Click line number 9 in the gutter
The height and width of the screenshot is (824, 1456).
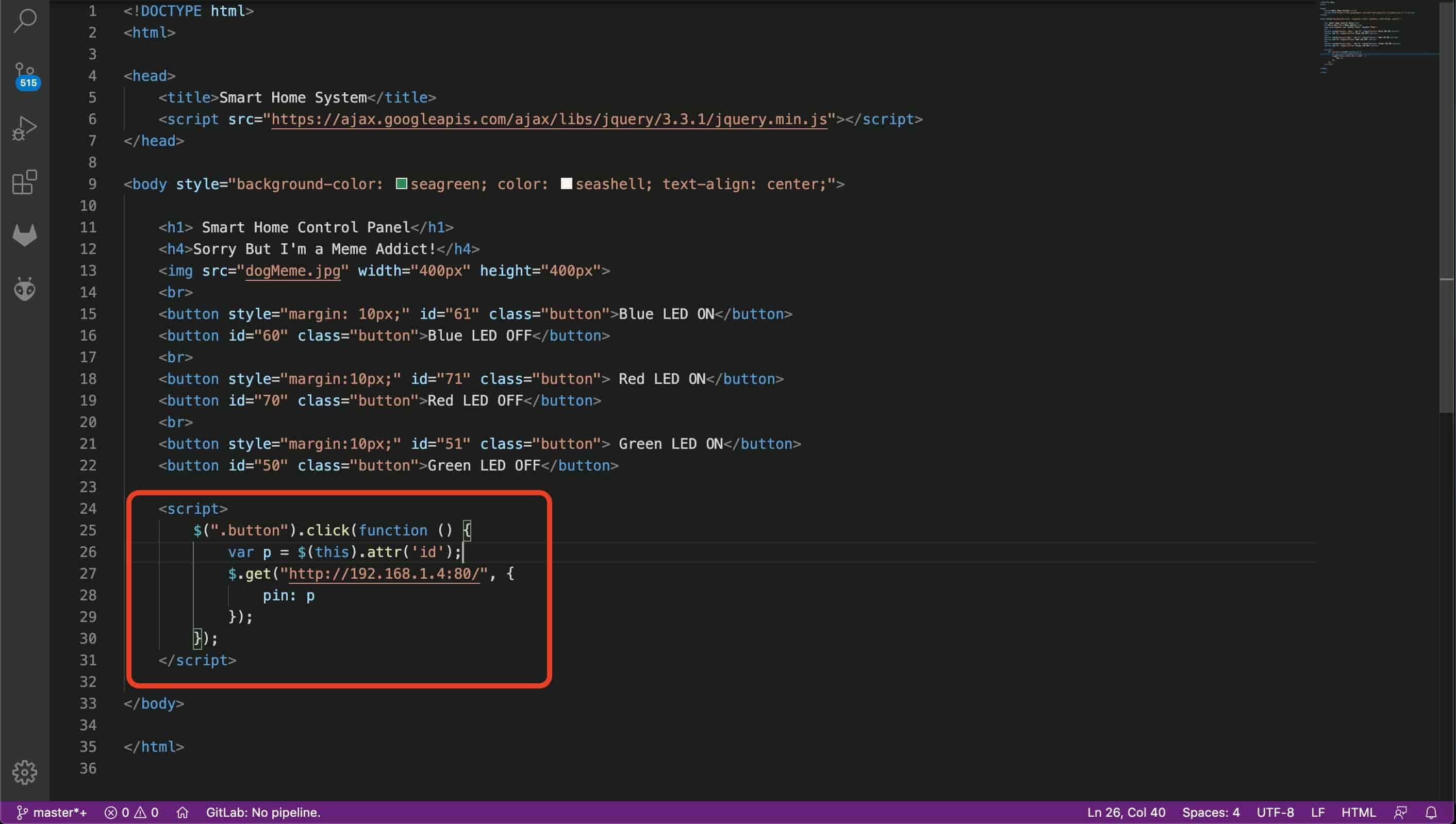tap(92, 184)
